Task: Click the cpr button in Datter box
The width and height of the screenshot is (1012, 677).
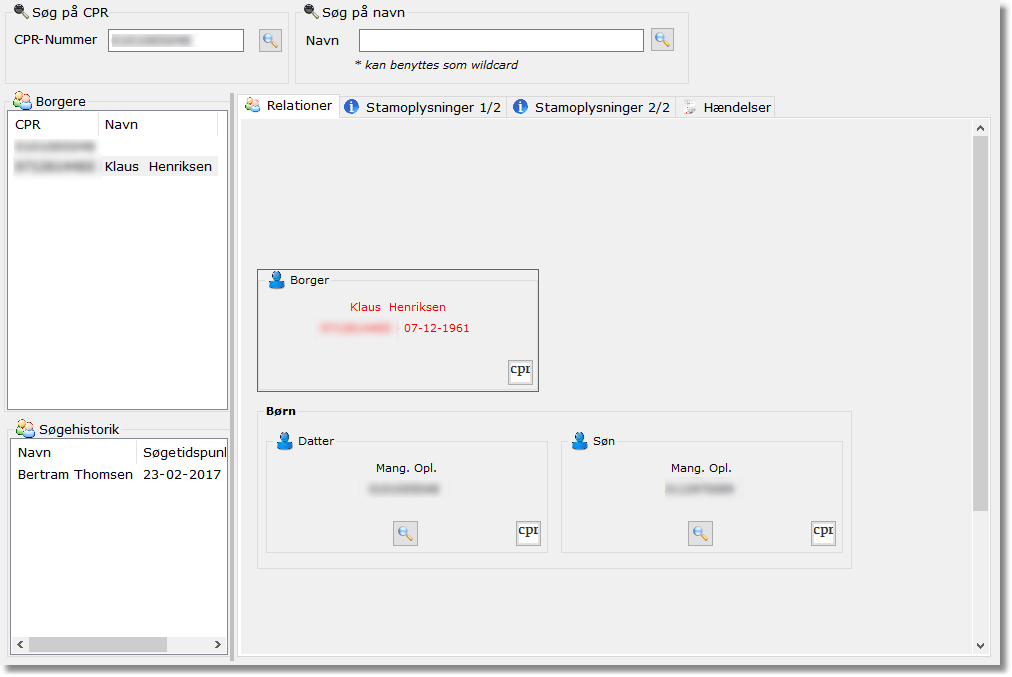Action: click(528, 533)
